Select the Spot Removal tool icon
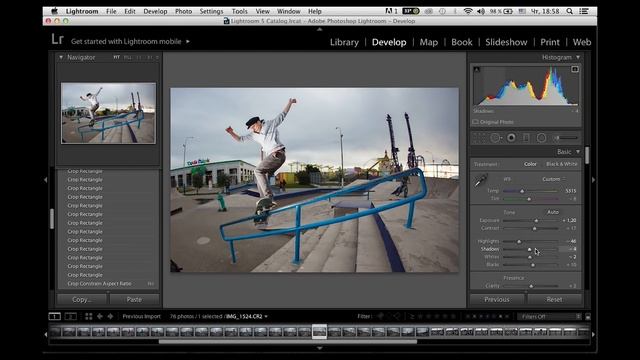This screenshot has height=360, width=640. [496, 138]
